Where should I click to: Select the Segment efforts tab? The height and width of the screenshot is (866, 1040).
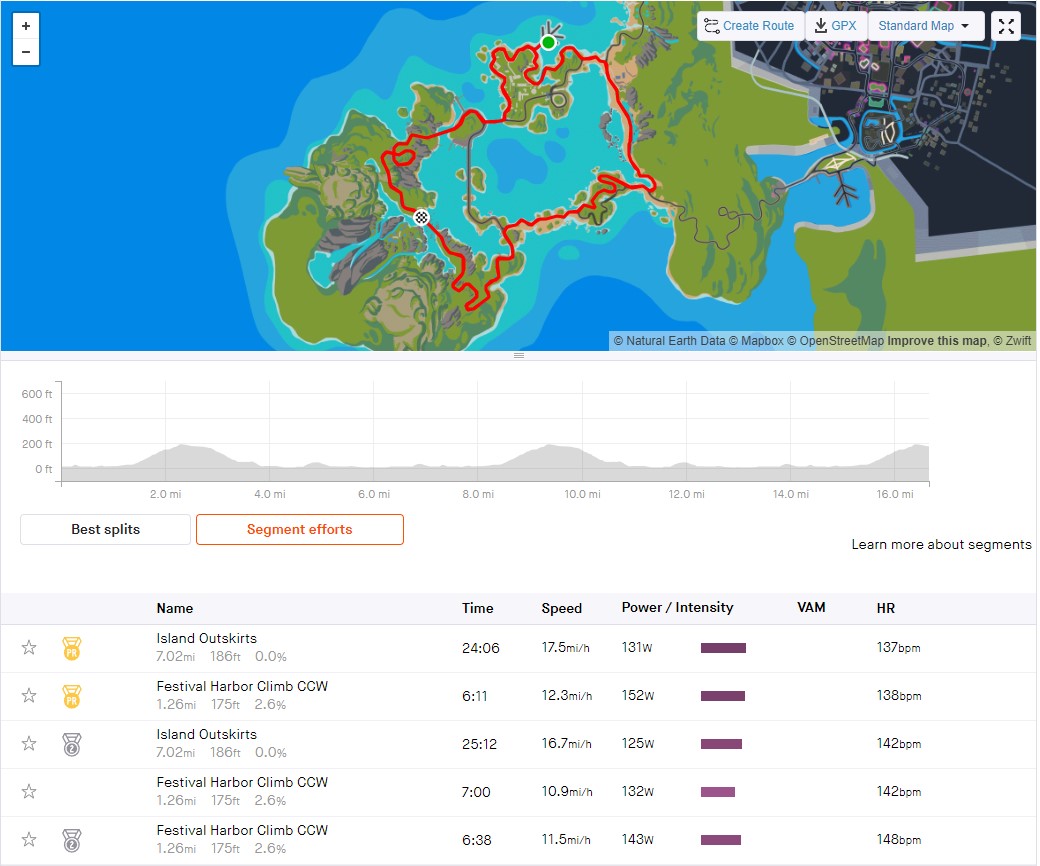[x=300, y=530]
